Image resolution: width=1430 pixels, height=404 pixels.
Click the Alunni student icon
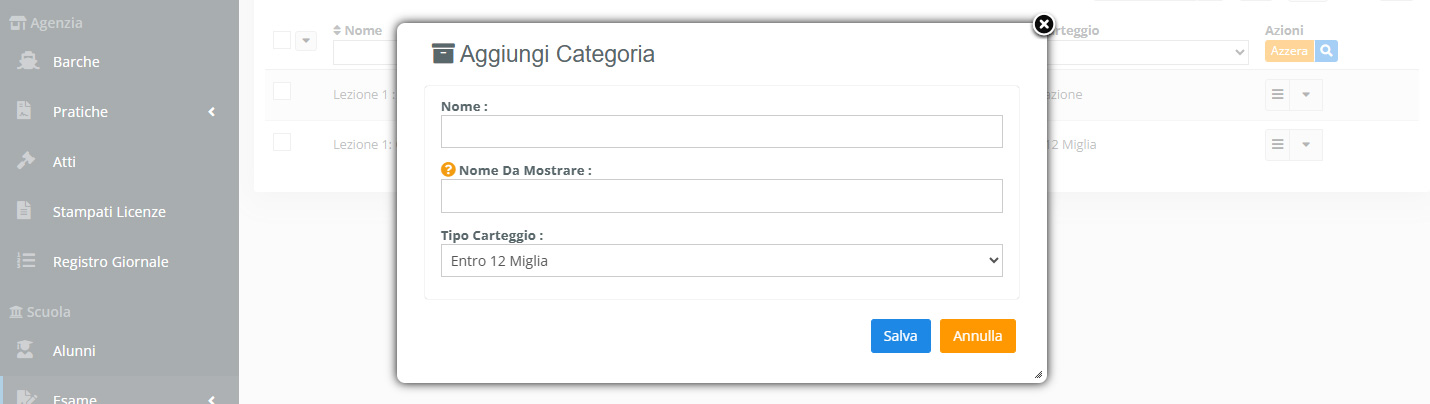[x=27, y=351]
